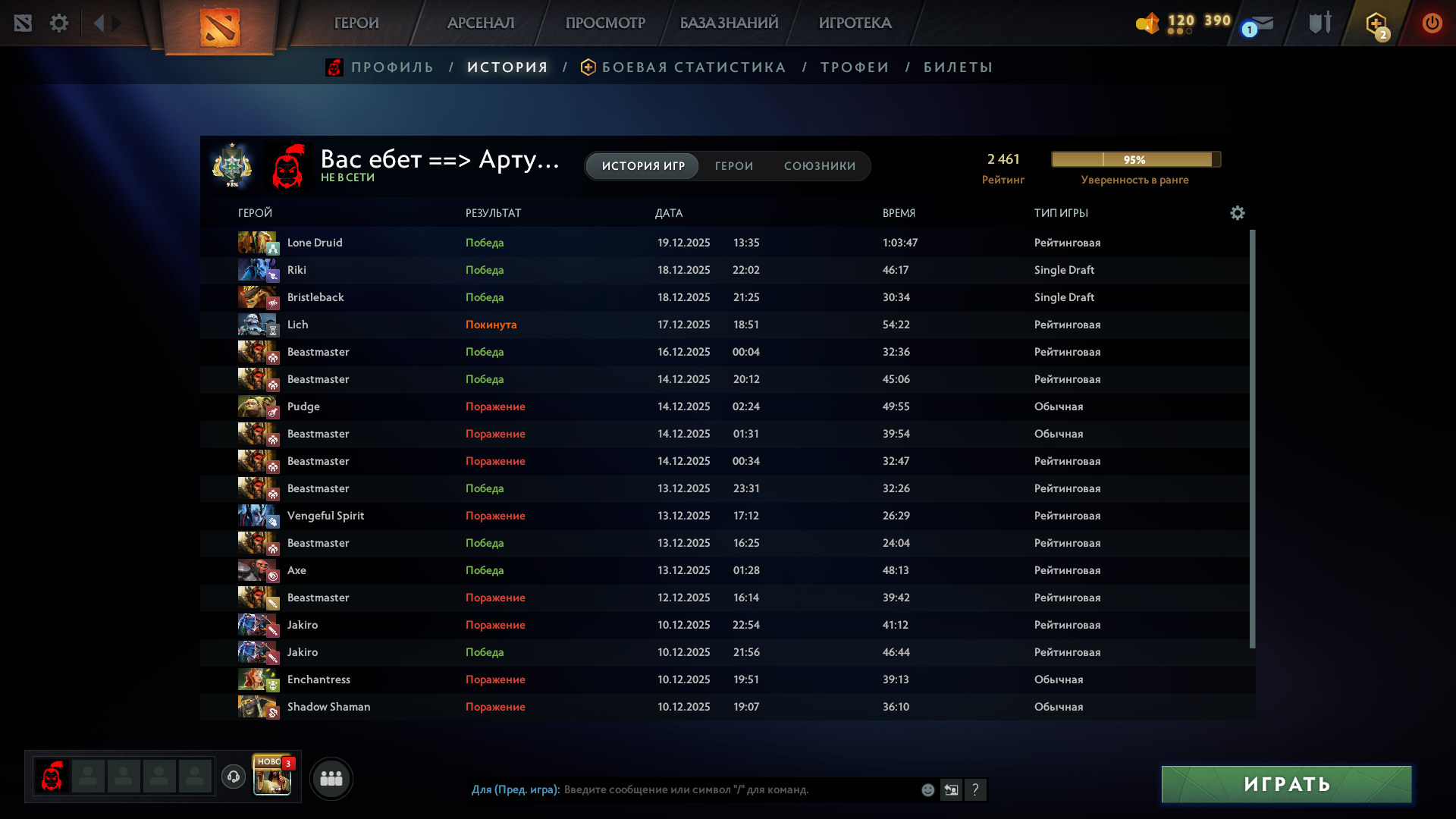This screenshot has height=819, width=1456.
Task: Click the ТИП ИГРЫ column header
Action: [x=1061, y=213]
